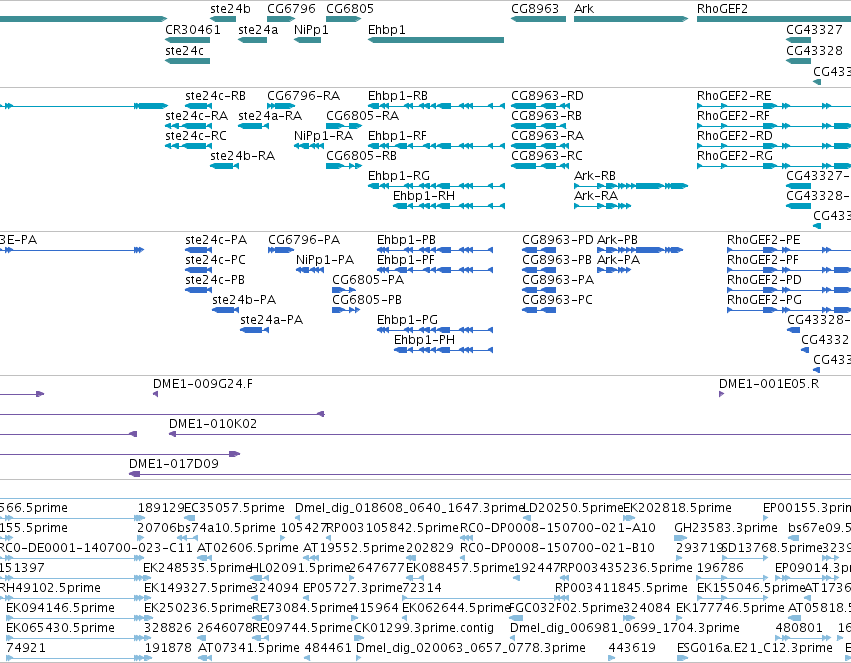Select transcript ste24a-RA
Image resolution: width=851 pixels, height=663 pixels.
point(253,126)
